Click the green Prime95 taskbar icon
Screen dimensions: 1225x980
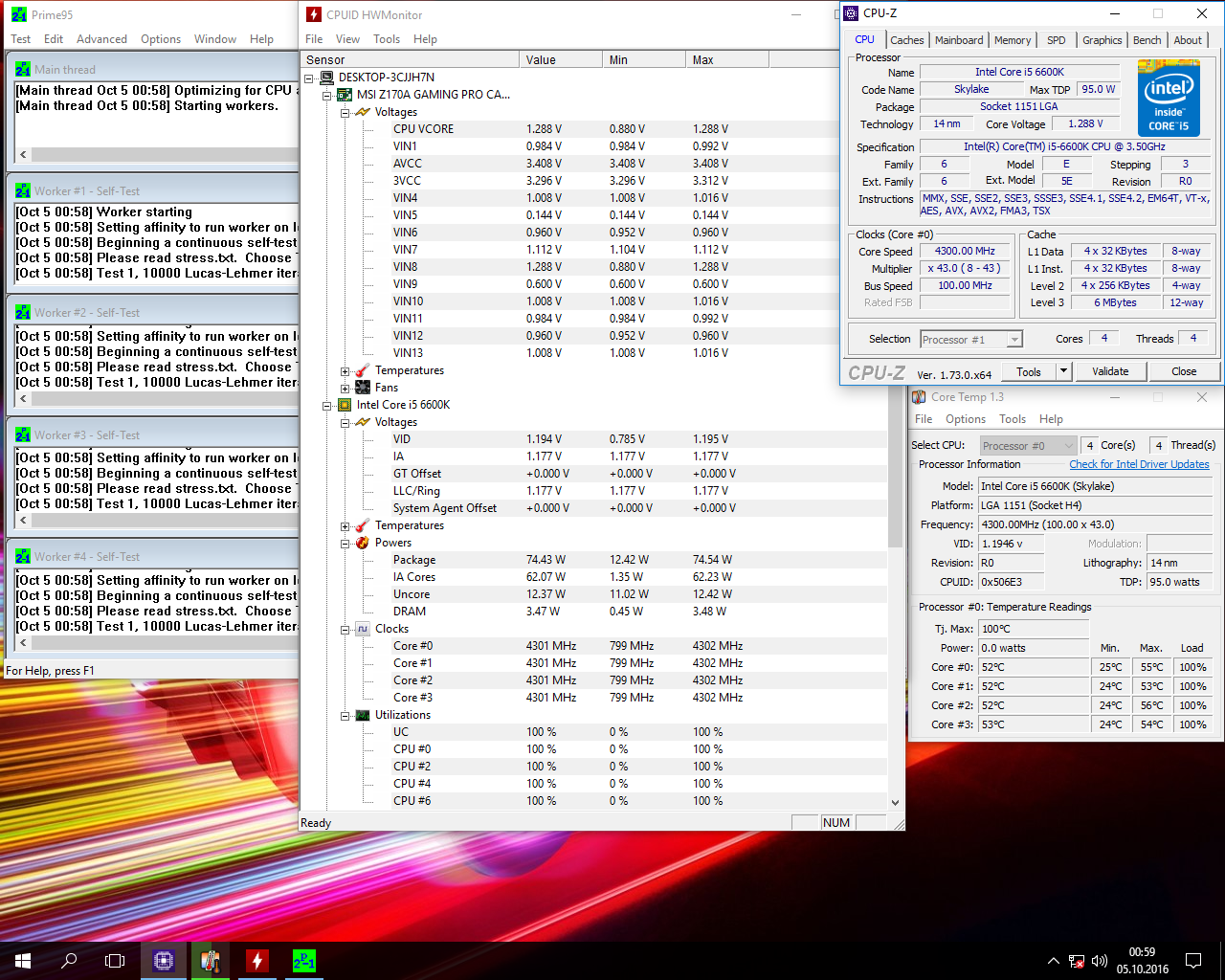pyautogui.click(x=304, y=961)
